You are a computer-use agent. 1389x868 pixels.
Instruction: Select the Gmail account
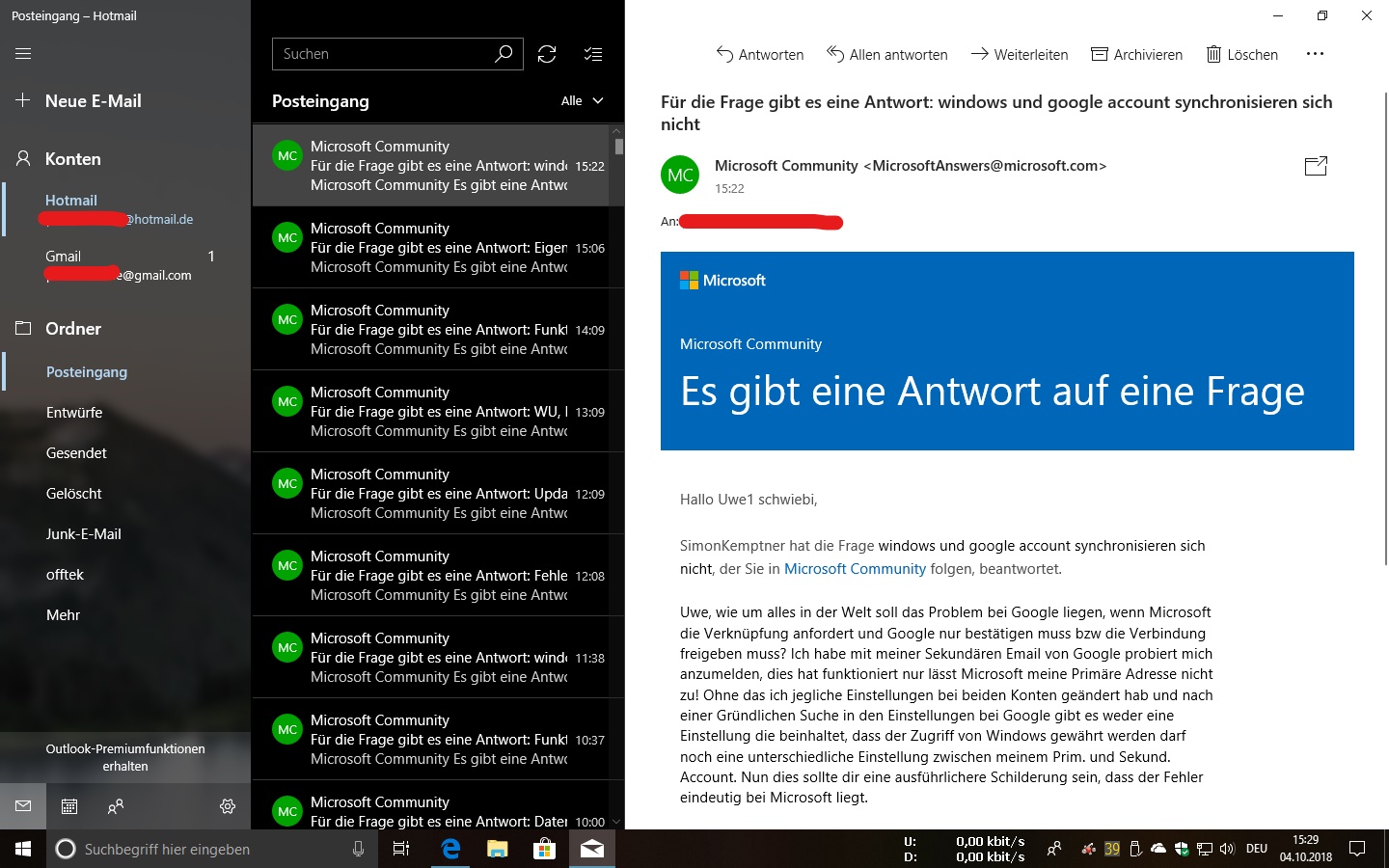pyautogui.click(x=125, y=265)
